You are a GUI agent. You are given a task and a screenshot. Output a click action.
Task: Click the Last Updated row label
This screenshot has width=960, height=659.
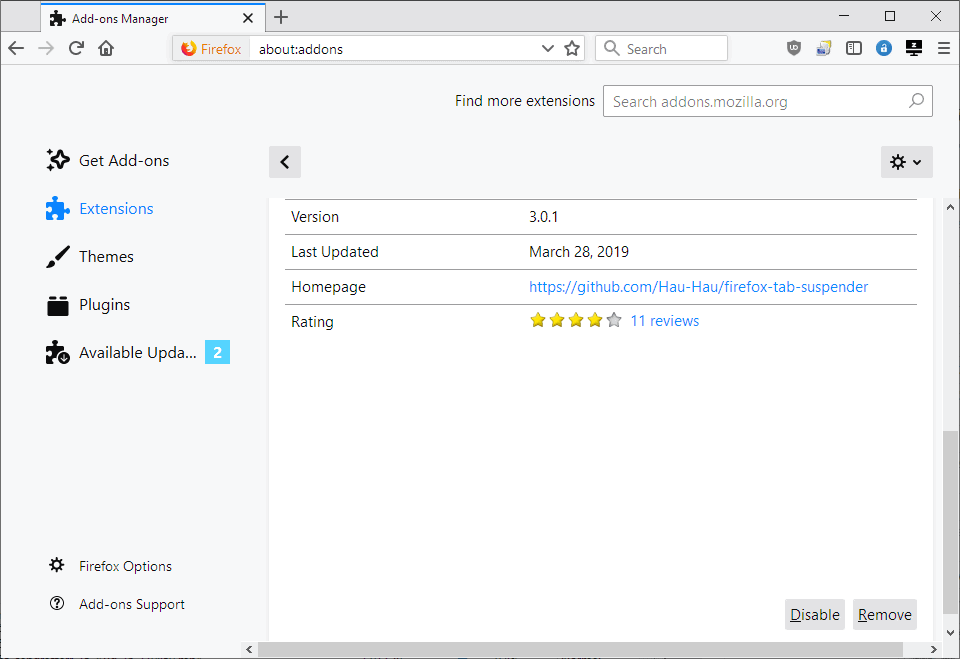pyautogui.click(x=335, y=252)
